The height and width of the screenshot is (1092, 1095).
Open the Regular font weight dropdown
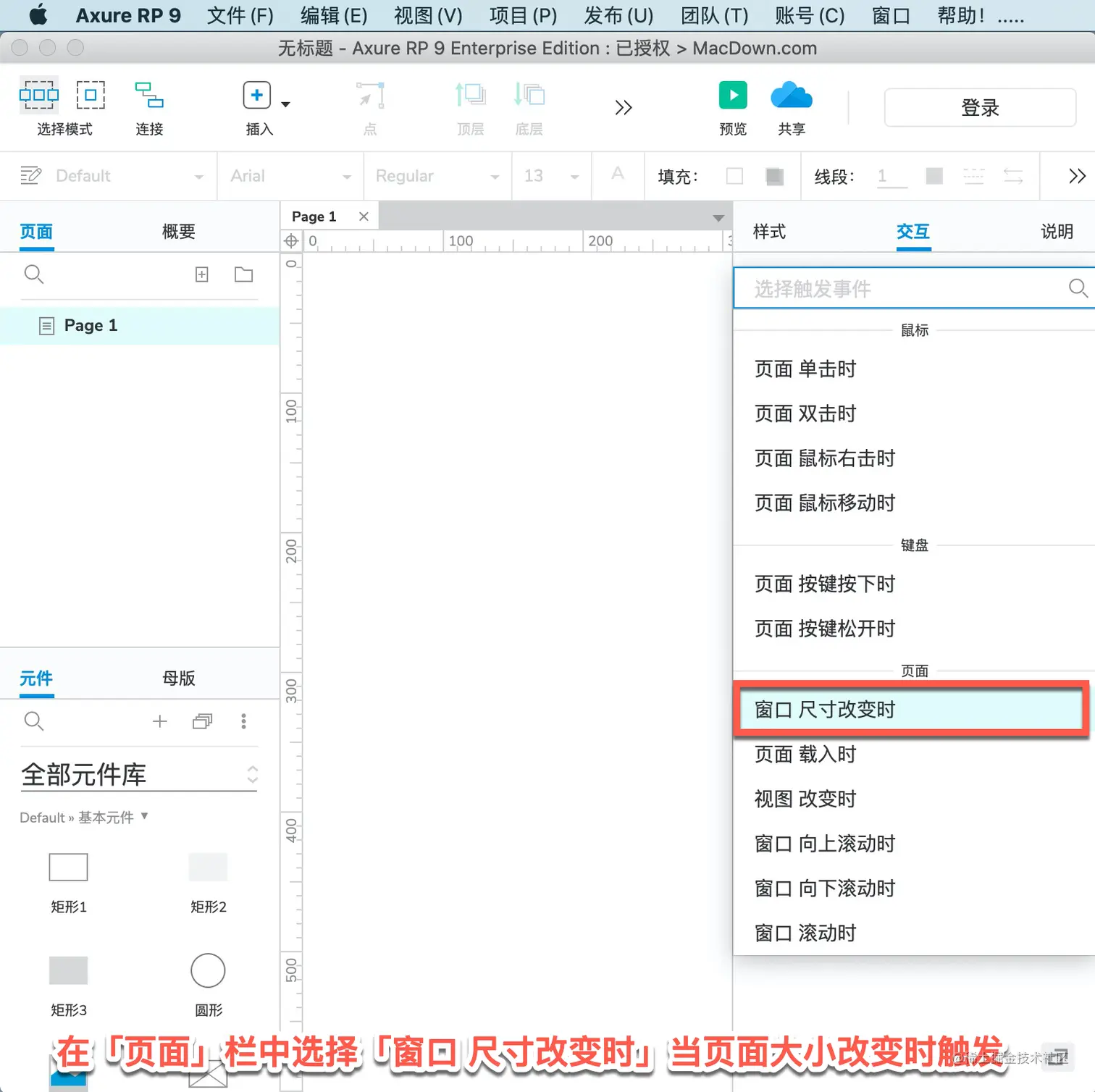pyautogui.click(x=437, y=176)
